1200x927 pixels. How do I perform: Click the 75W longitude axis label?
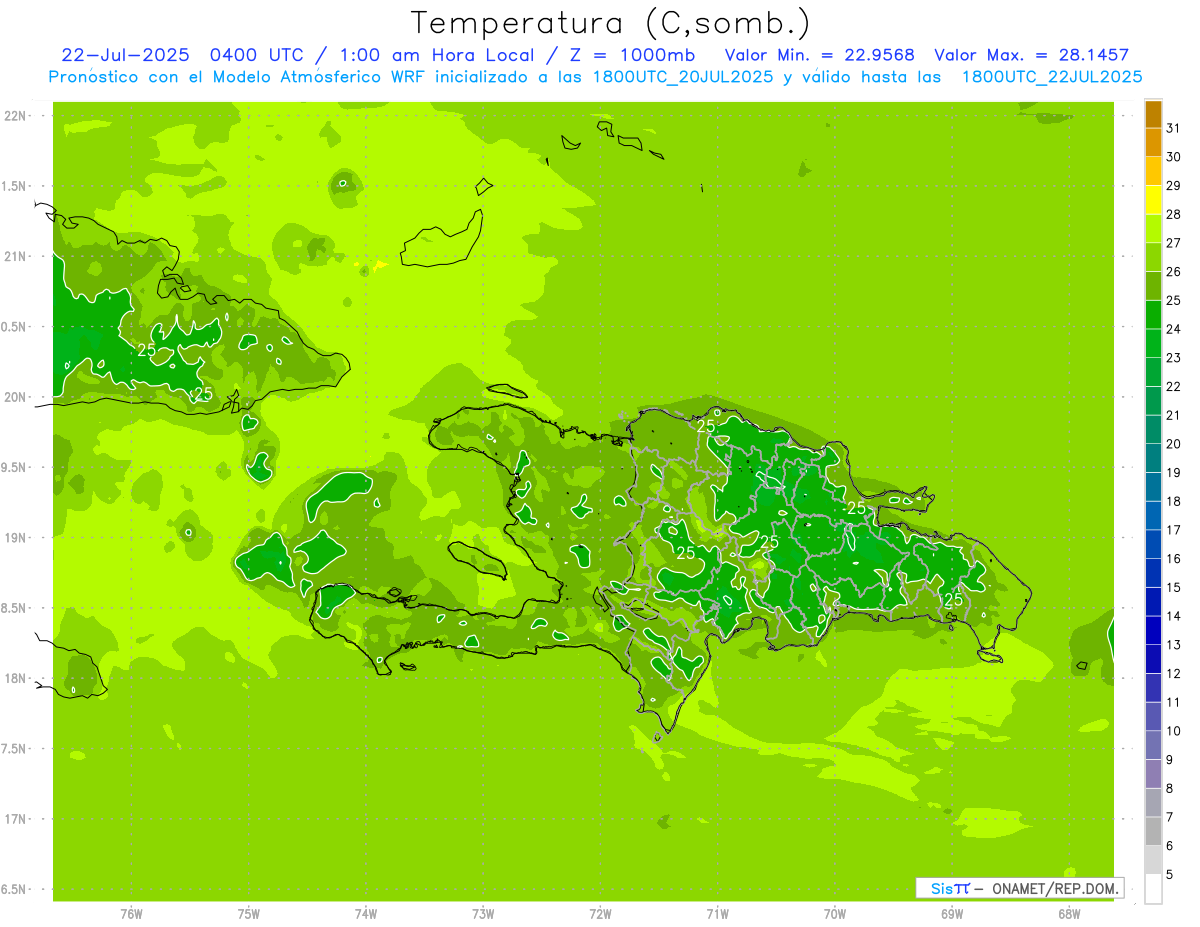click(x=248, y=913)
